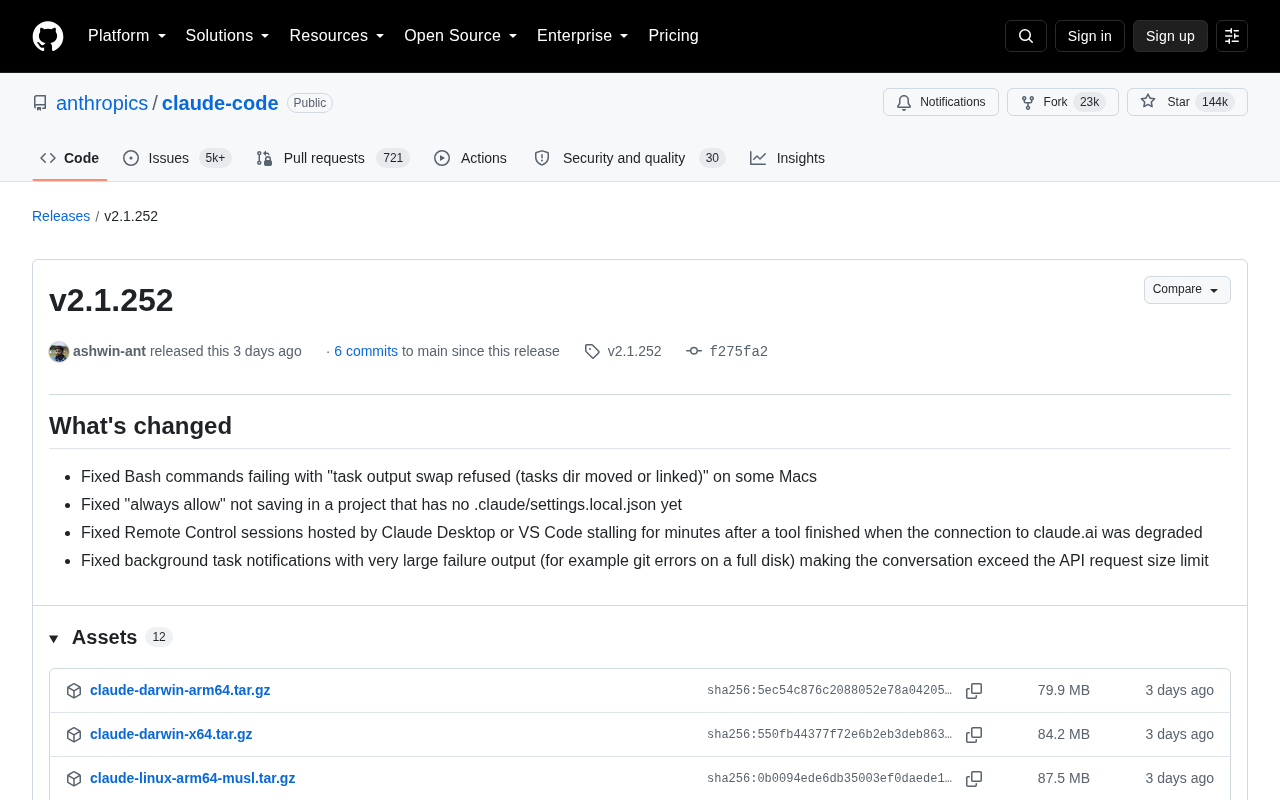Screen dimensions: 1280x800
Task: Go back to Releases breadcrumb
Action: click(61, 216)
